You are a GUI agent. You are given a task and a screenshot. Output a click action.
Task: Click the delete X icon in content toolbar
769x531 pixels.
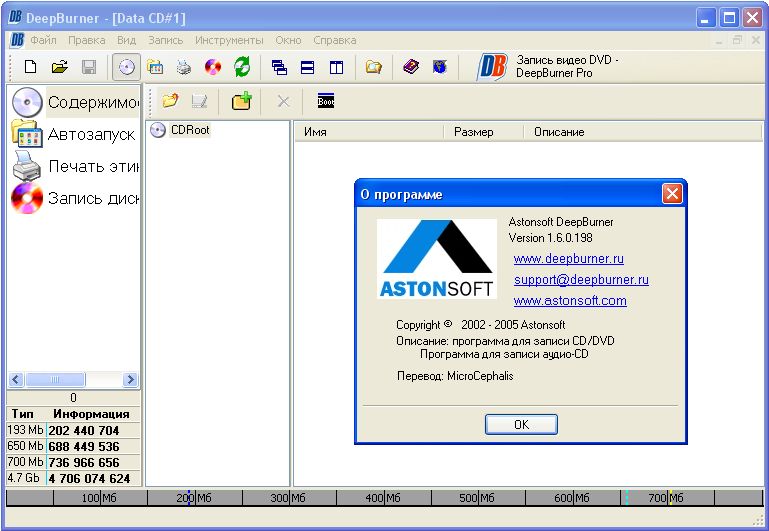283,101
